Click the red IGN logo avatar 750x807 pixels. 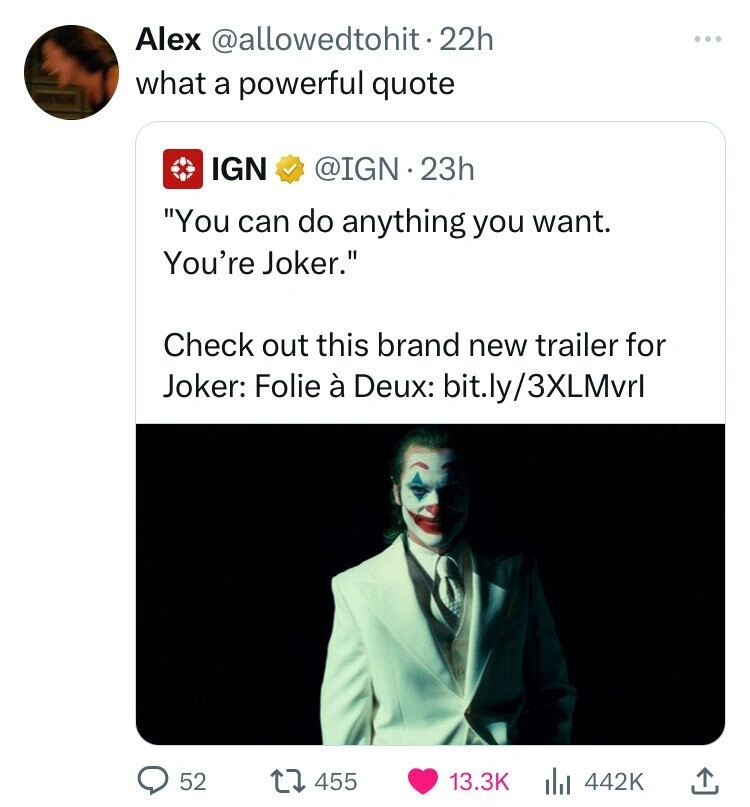[x=179, y=170]
